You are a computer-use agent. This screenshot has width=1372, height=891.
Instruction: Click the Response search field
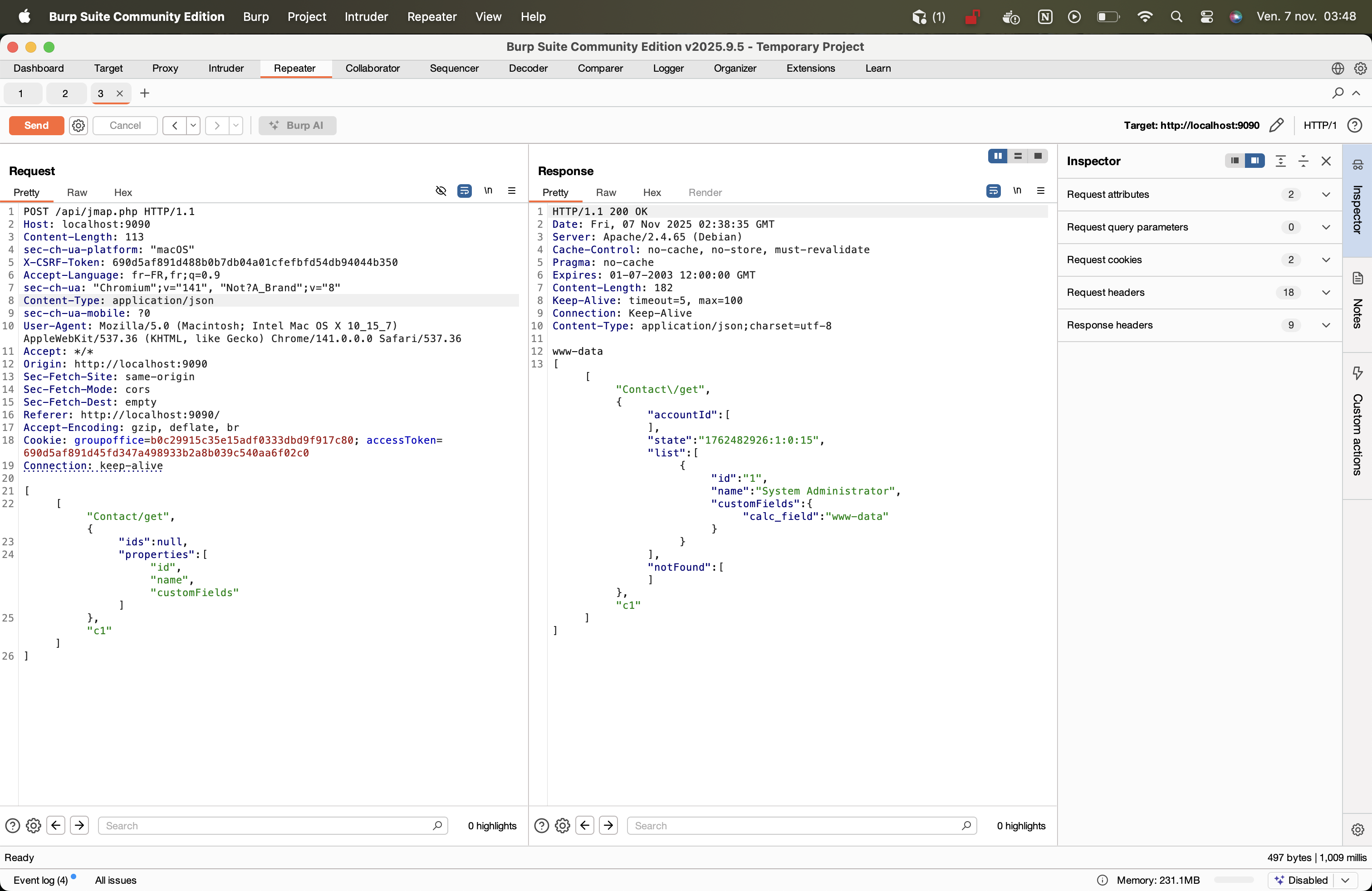(795, 826)
